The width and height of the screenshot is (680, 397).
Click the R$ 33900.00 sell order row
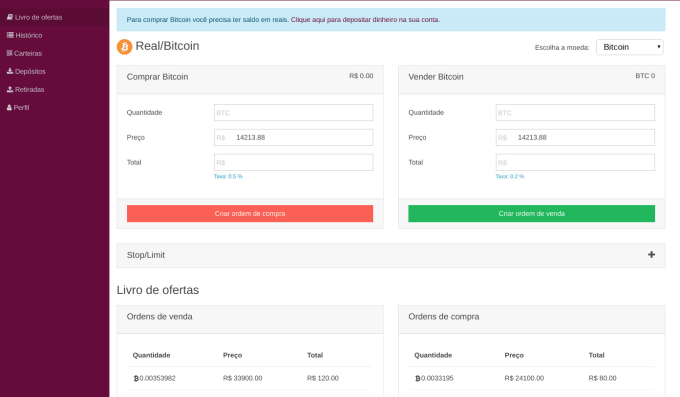point(250,378)
